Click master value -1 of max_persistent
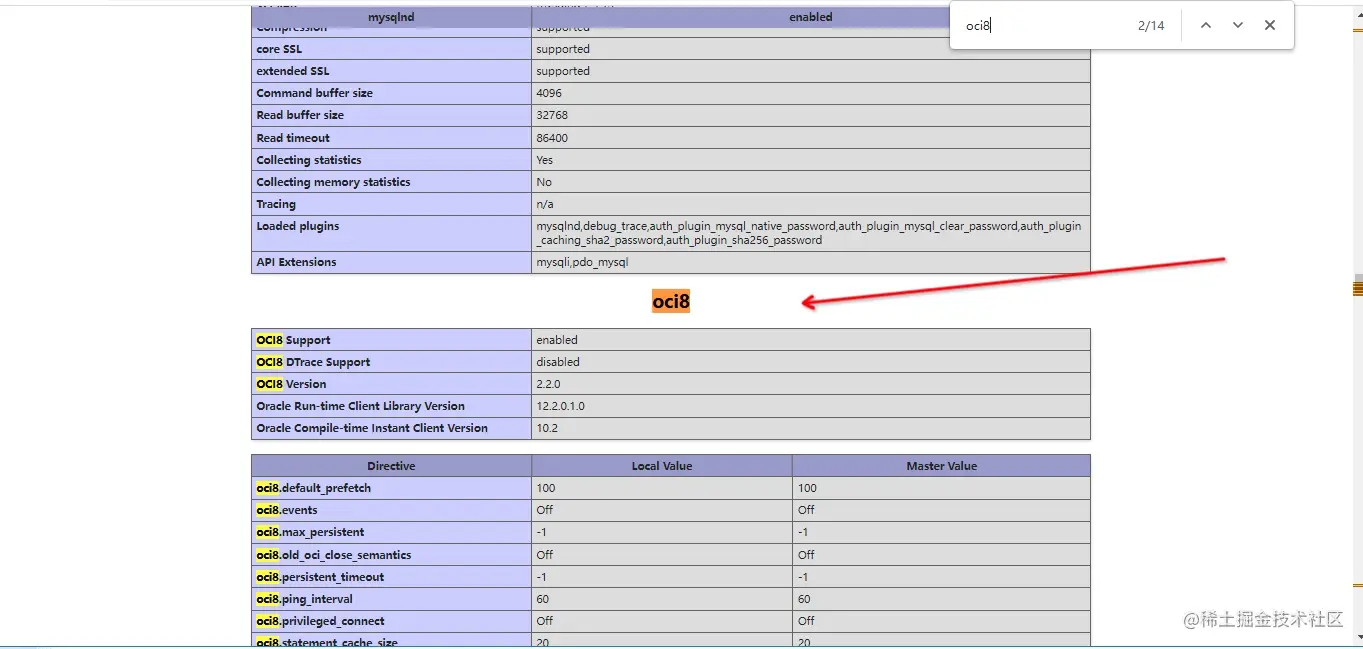The height and width of the screenshot is (649, 1363). [803, 532]
